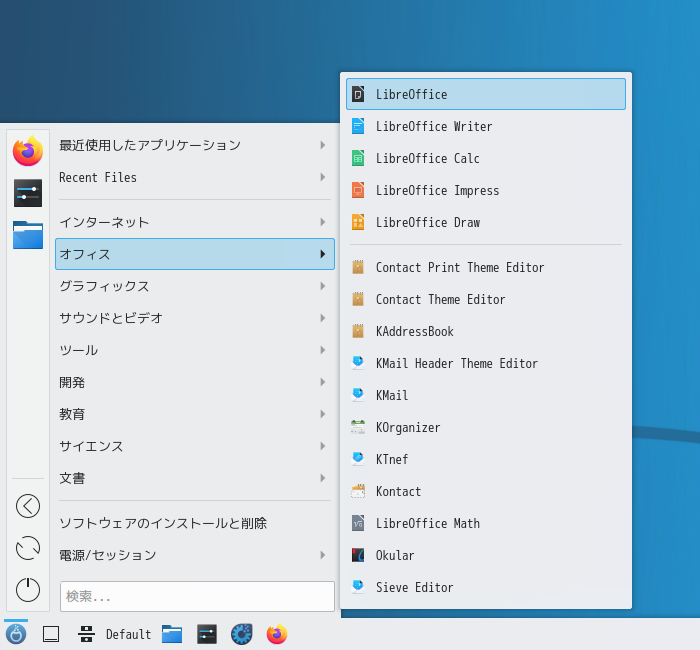Click the shutdown power icon in sidebar
Screen dimensions: 700x650
(28, 589)
